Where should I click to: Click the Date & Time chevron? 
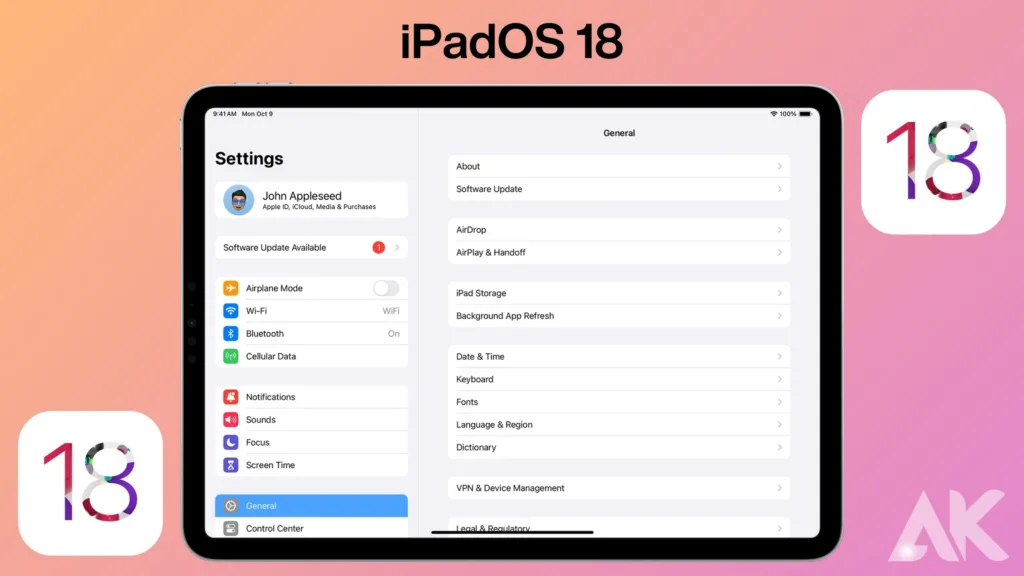coord(780,357)
